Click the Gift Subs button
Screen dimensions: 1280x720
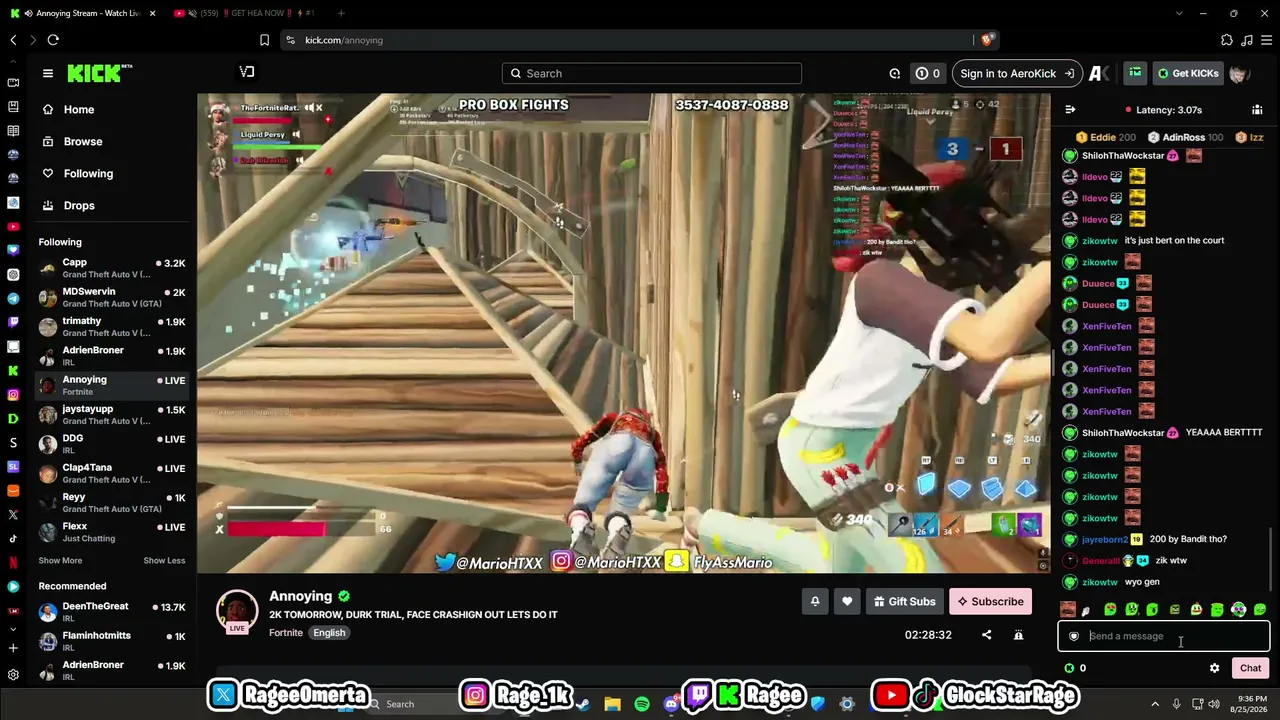tap(904, 601)
